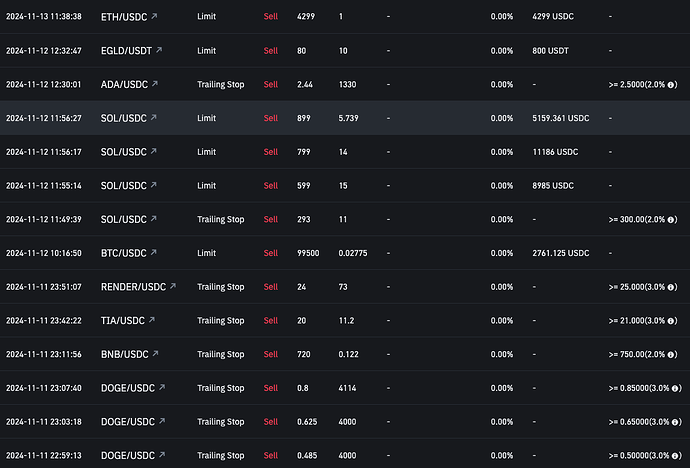Select the date 2024-11-11 22:59:13
The width and height of the screenshot is (690, 468).
coord(44,455)
